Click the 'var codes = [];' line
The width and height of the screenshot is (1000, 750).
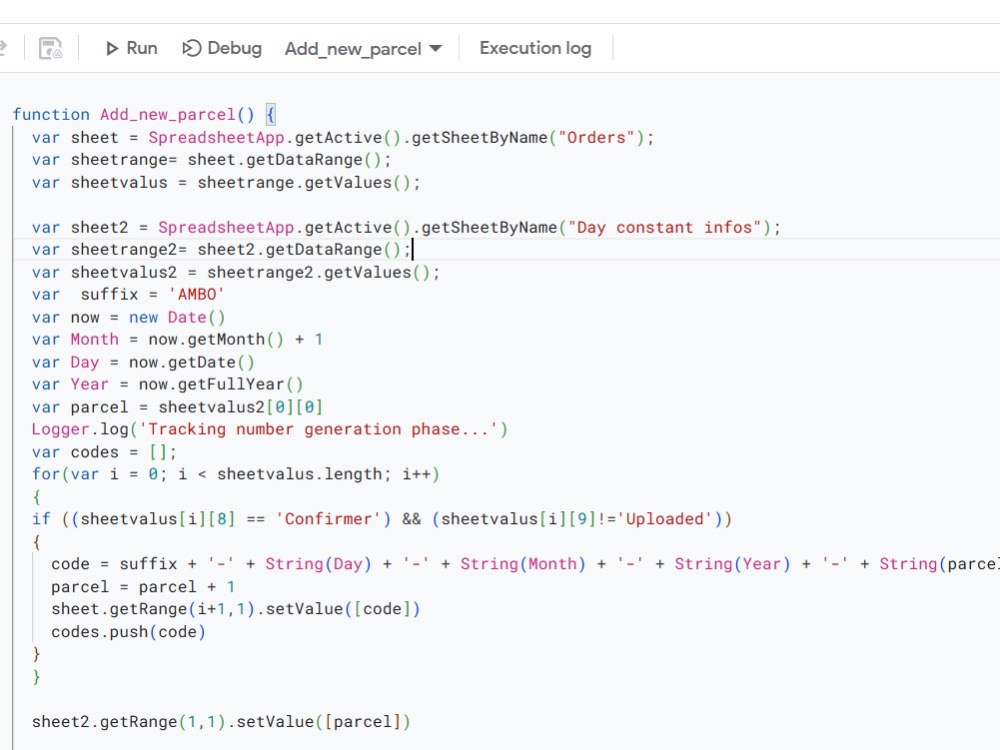coord(105,452)
